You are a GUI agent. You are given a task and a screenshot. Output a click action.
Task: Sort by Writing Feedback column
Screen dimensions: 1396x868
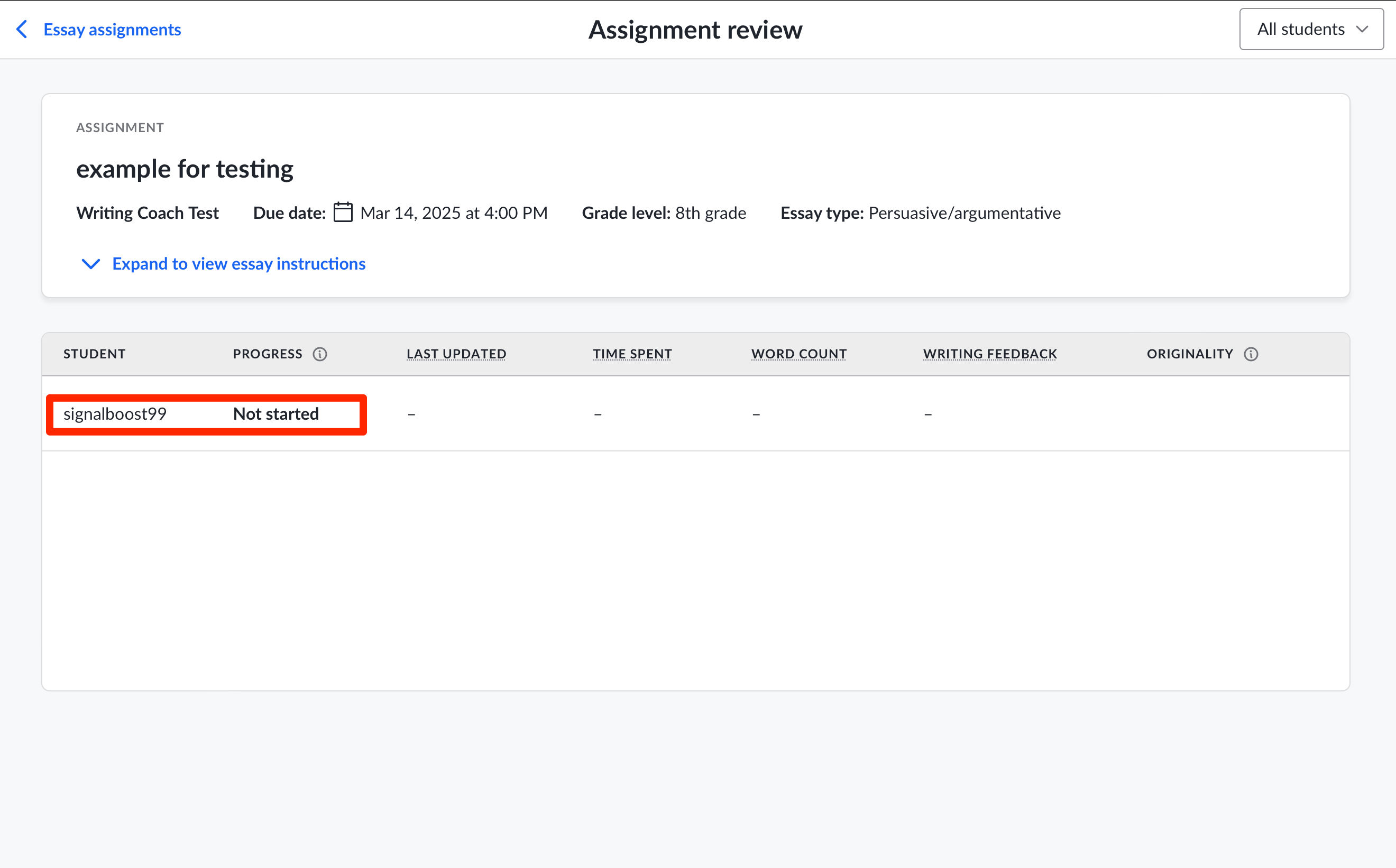(x=990, y=354)
